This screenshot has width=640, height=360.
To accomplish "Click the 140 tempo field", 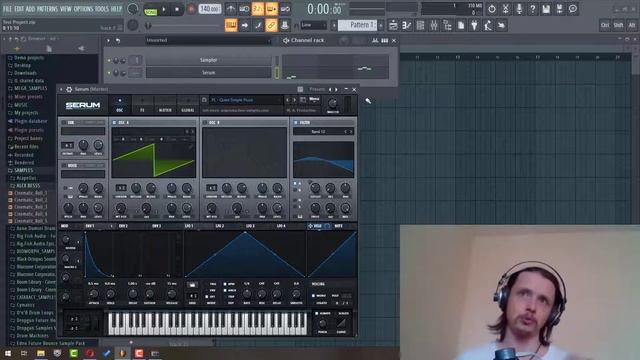I will tap(209, 9).
